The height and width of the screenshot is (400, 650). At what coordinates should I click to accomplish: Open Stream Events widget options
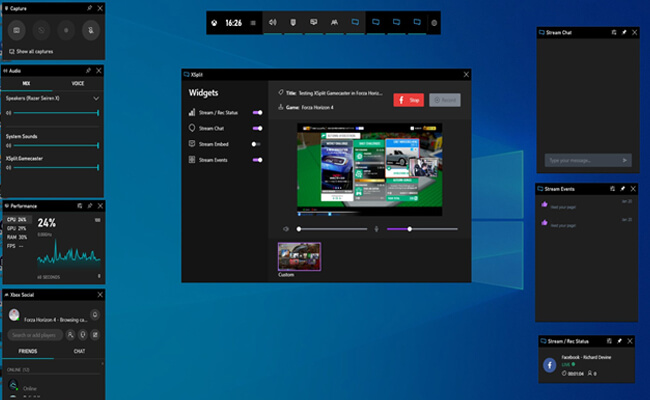tap(612, 189)
